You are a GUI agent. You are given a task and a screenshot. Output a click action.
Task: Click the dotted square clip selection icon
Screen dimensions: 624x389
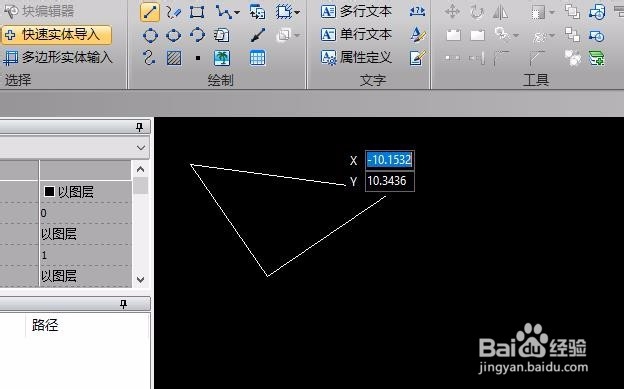tap(538, 13)
